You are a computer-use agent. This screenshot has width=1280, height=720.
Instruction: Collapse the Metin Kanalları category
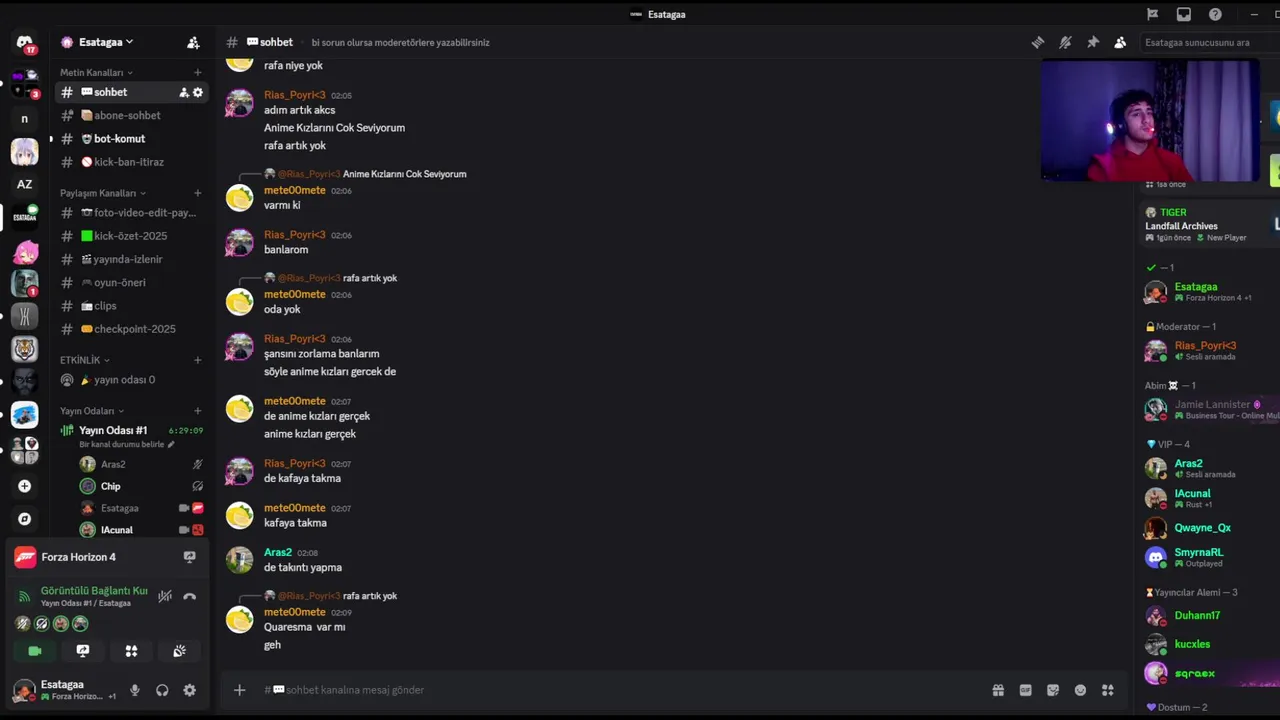click(x=92, y=73)
